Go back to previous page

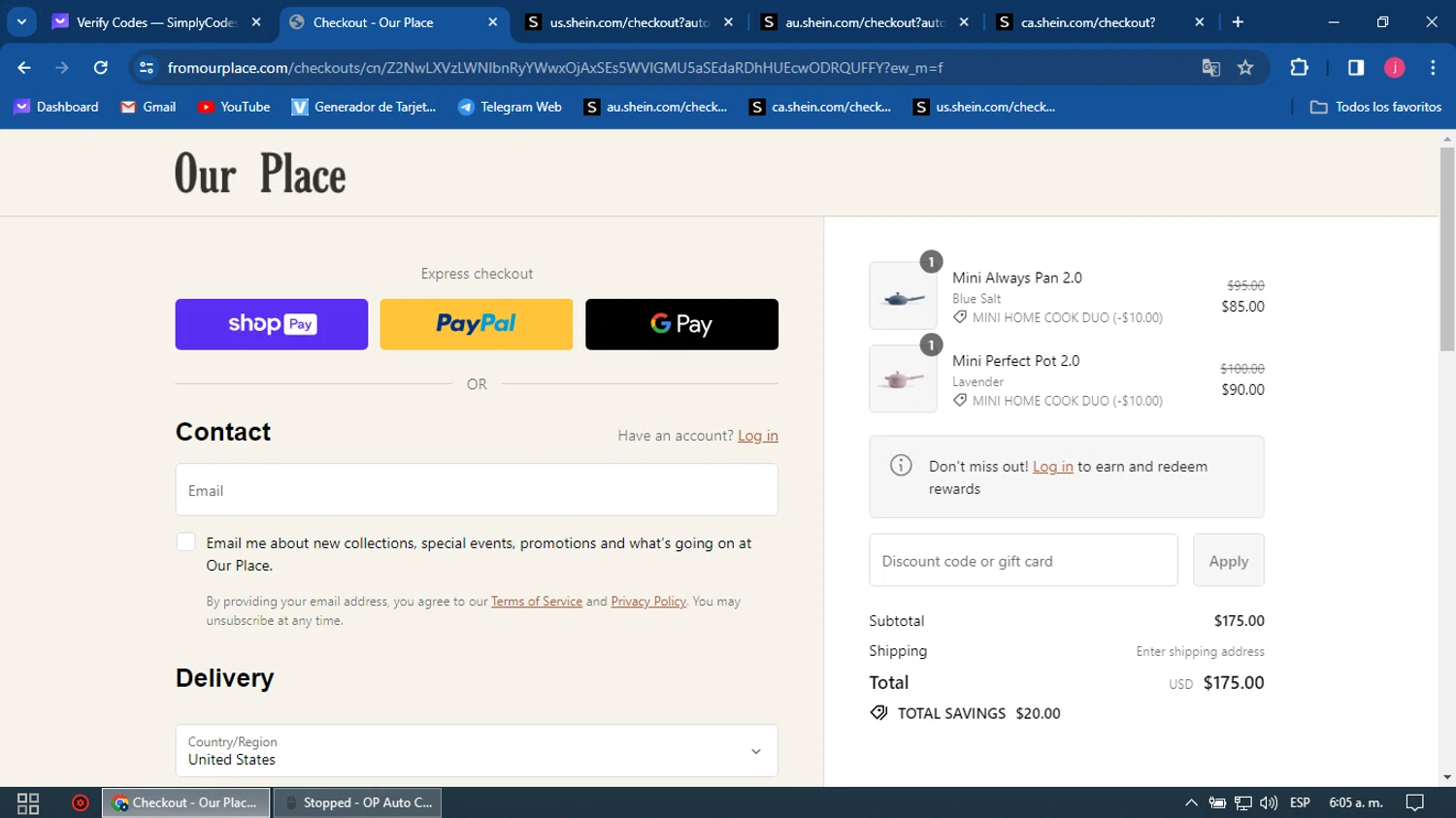24,67
